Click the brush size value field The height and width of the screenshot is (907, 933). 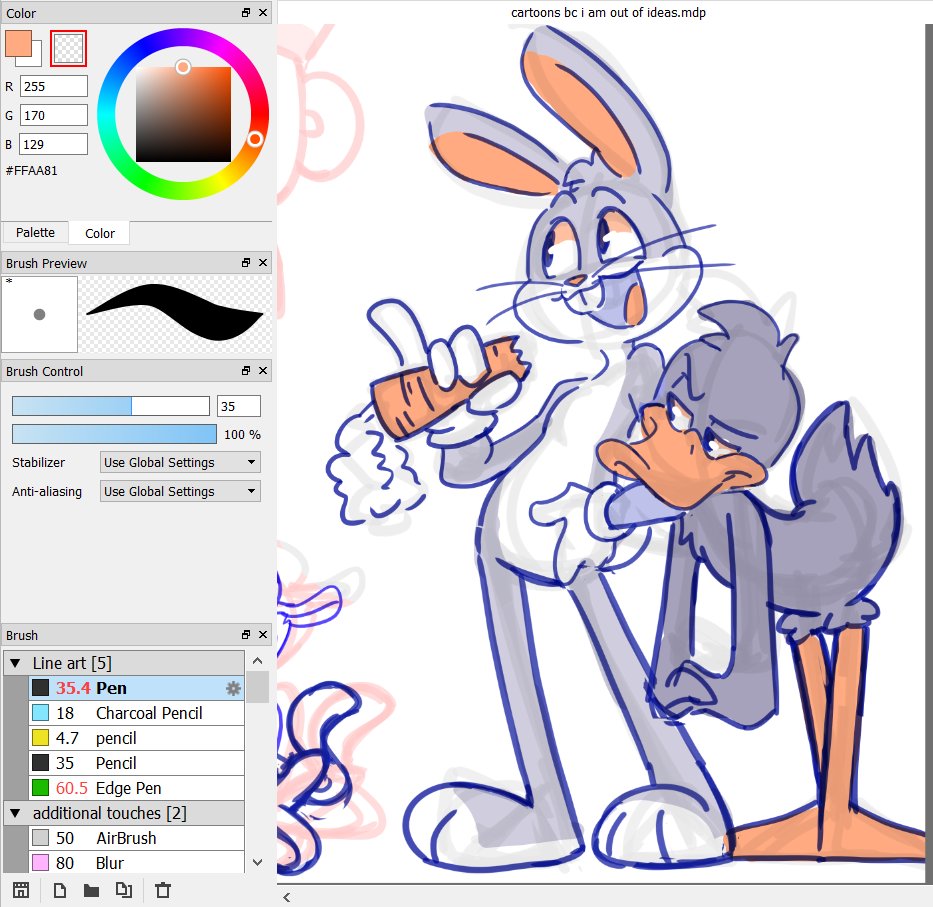pos(239,406)
